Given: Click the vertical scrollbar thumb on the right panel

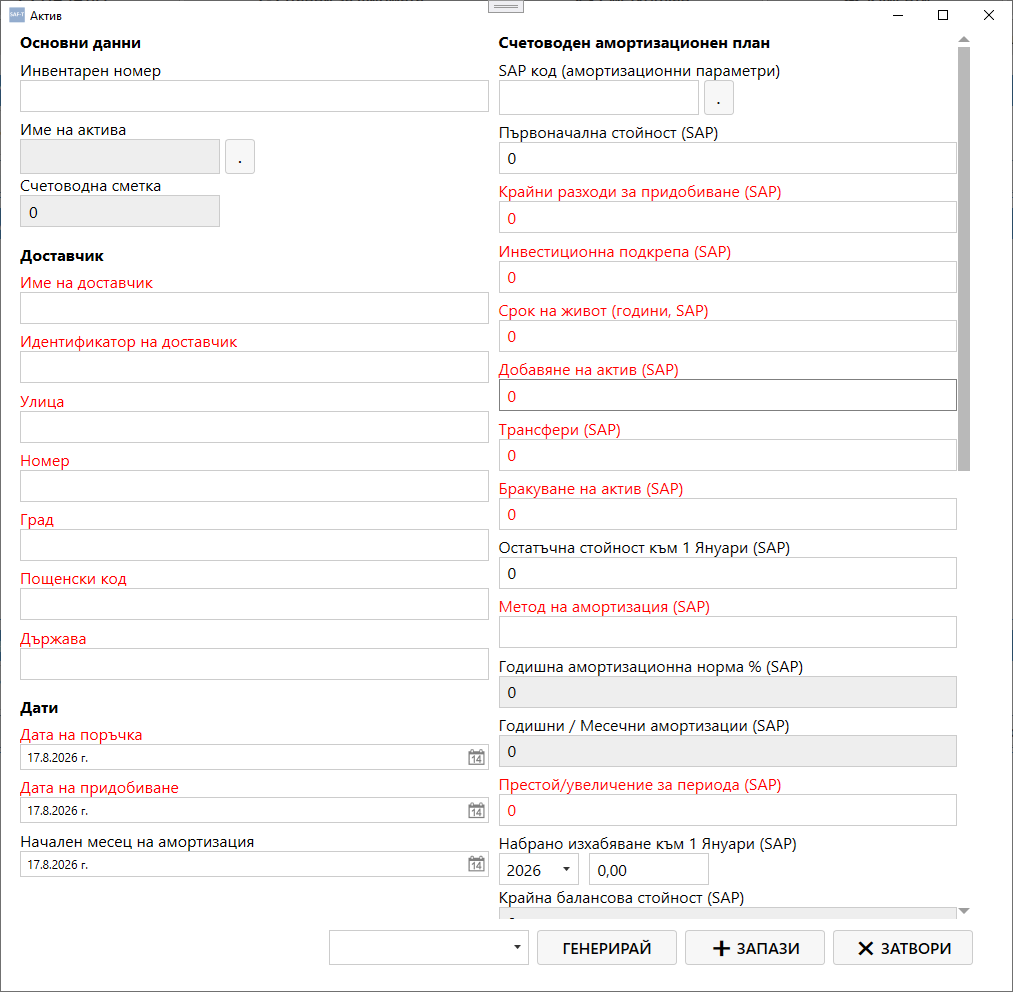Looking at the screenshot, I should (x=964, y=259).
